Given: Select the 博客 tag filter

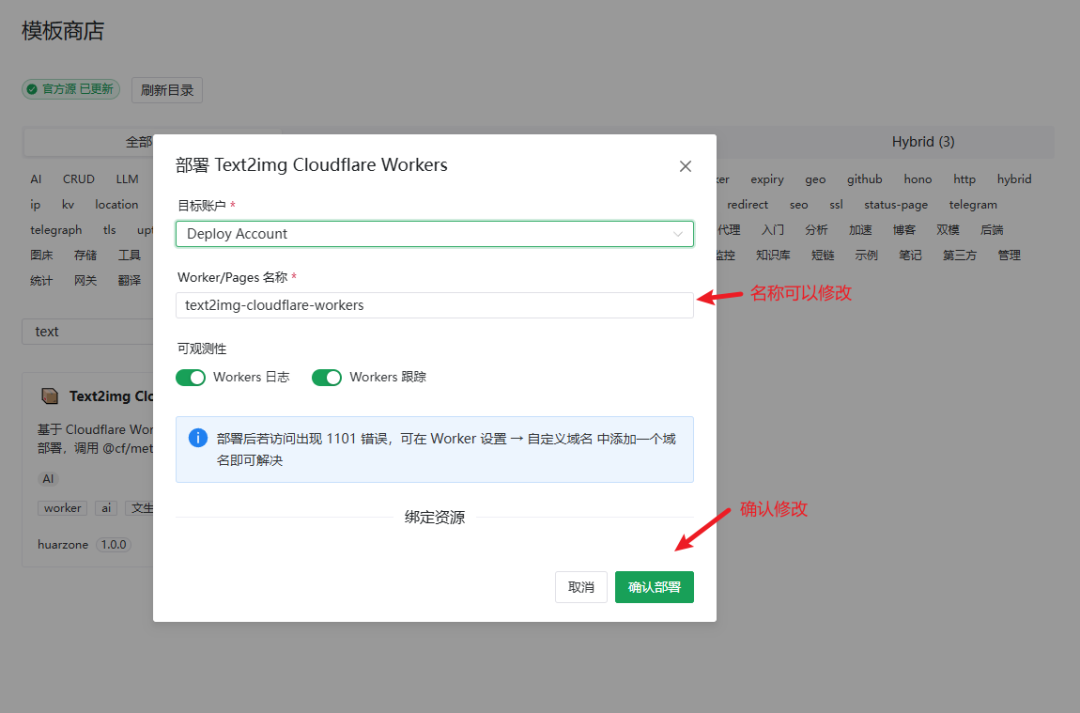Looking at the screenshot, I should click(904, 230).
